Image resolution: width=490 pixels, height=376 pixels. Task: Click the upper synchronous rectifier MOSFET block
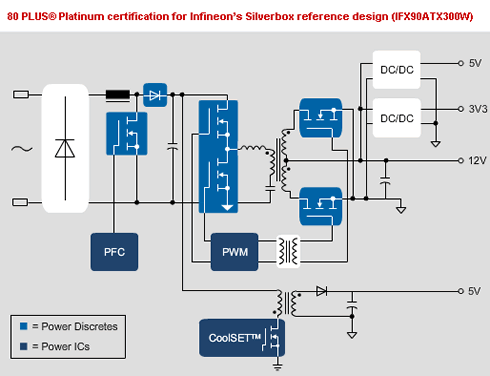tap(321, 118)
